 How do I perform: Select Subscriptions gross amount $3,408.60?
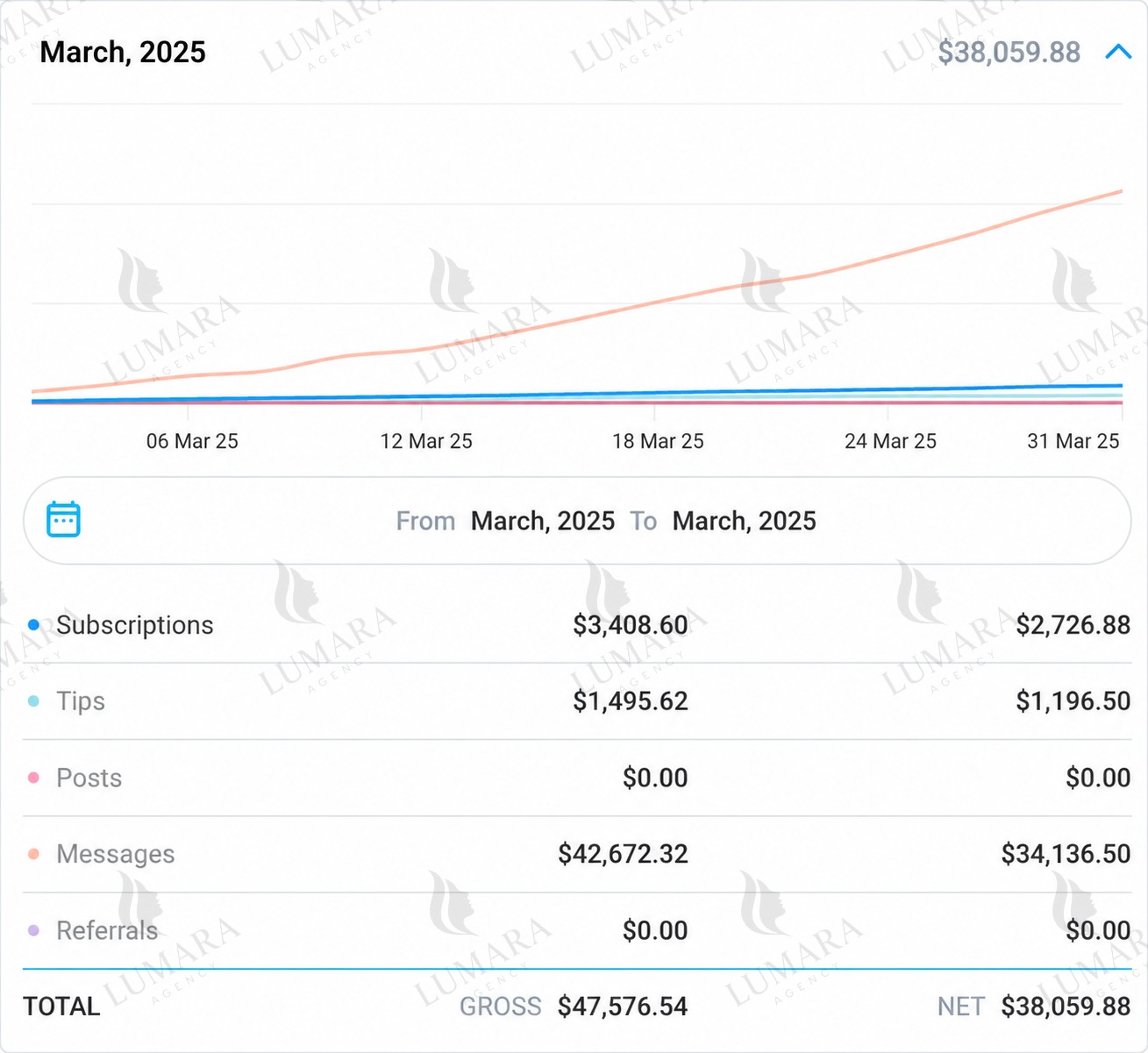tap(631, 625)
